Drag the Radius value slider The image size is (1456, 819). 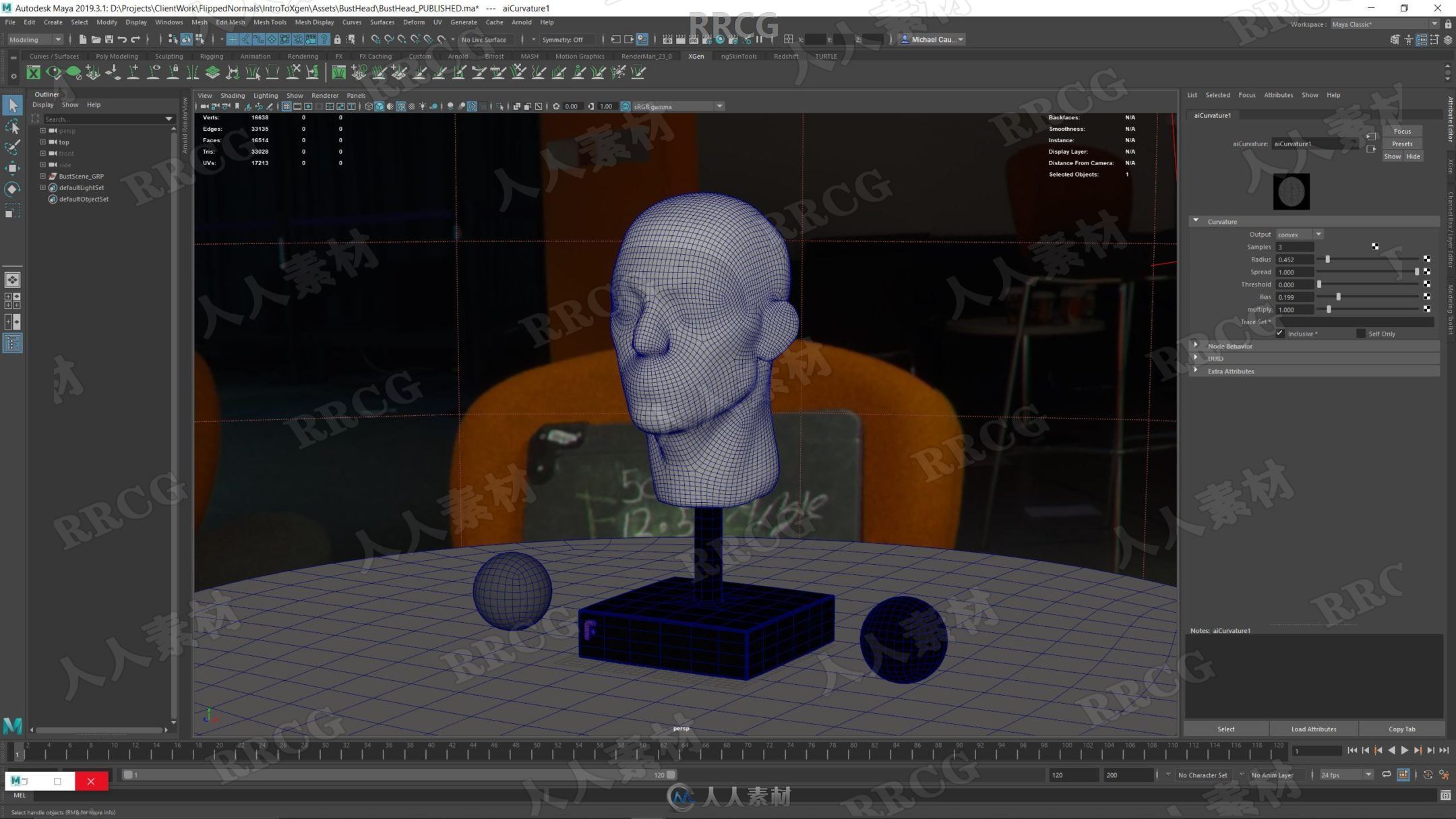tap(1327, 259)
